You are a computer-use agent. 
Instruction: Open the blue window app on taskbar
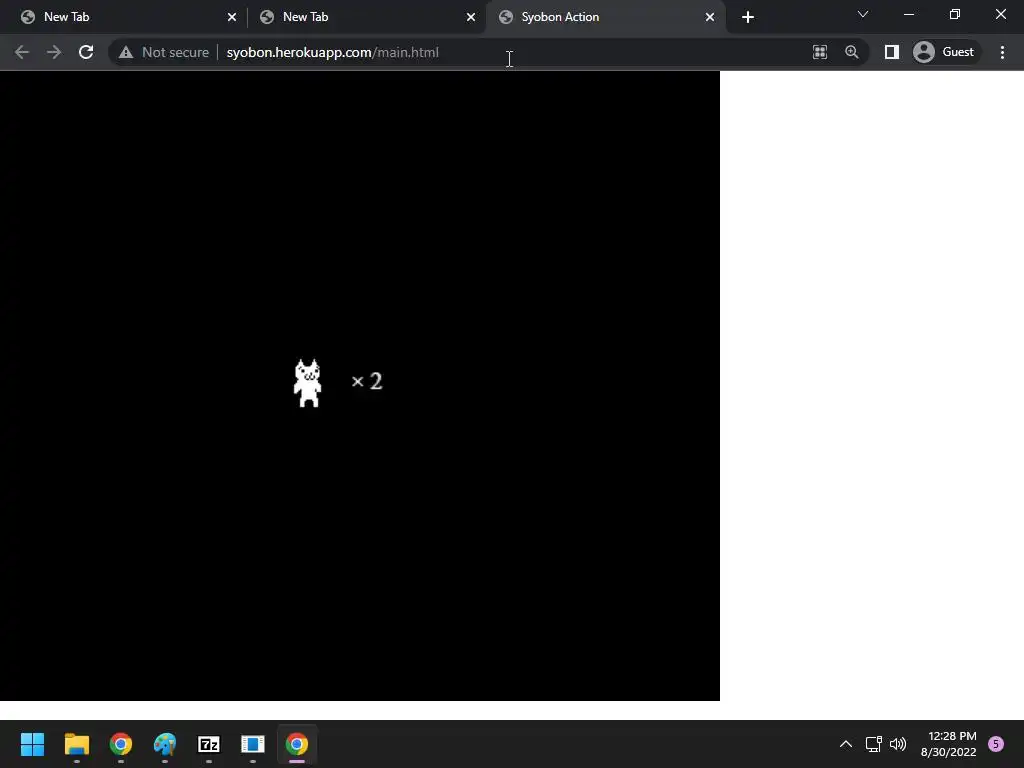[253, 744]
